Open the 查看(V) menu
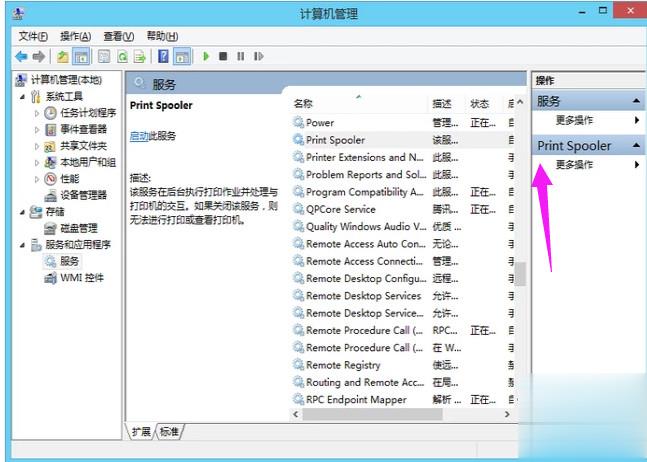This screenshot has height=462, width=647. tap(119, 36)
